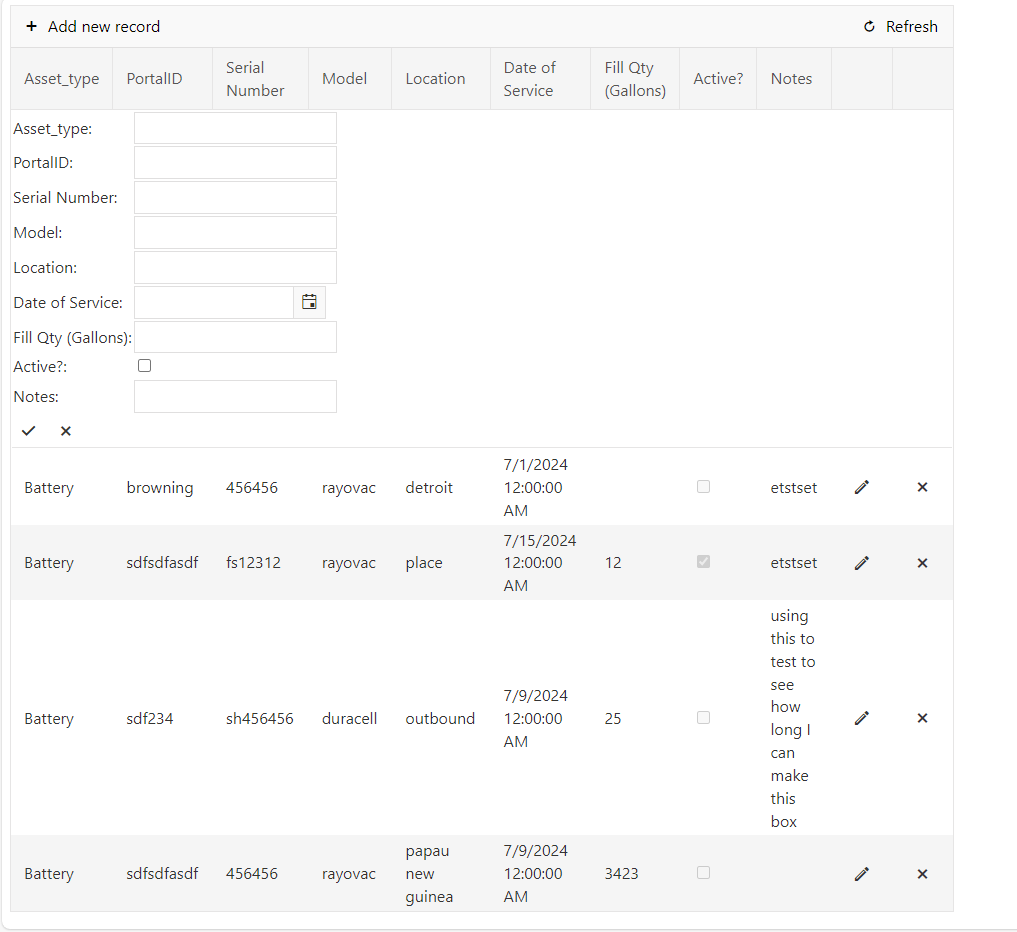
Task: Cancel the new record form
Action: 66,431
